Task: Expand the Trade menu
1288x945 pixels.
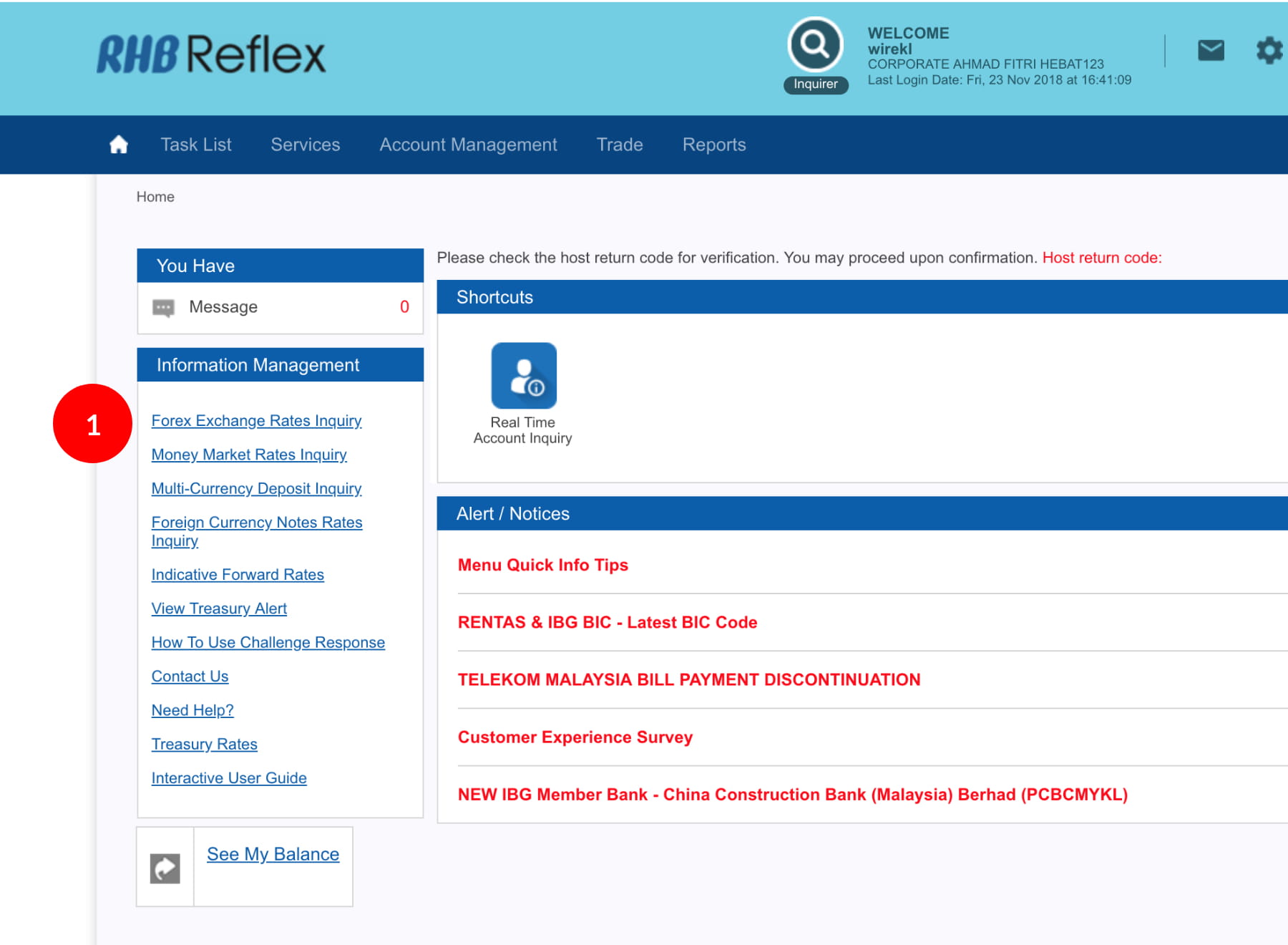Action: [x=620, y=145]
